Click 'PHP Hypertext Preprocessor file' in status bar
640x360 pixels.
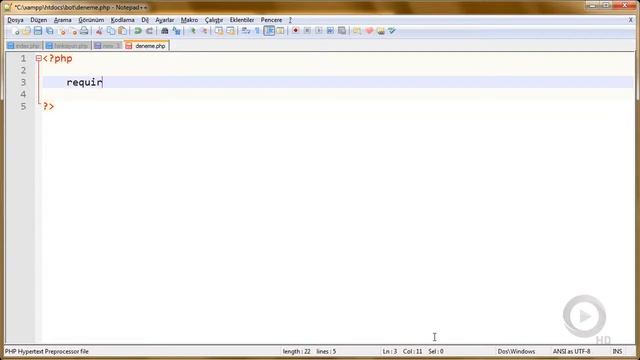coord(47,351)
